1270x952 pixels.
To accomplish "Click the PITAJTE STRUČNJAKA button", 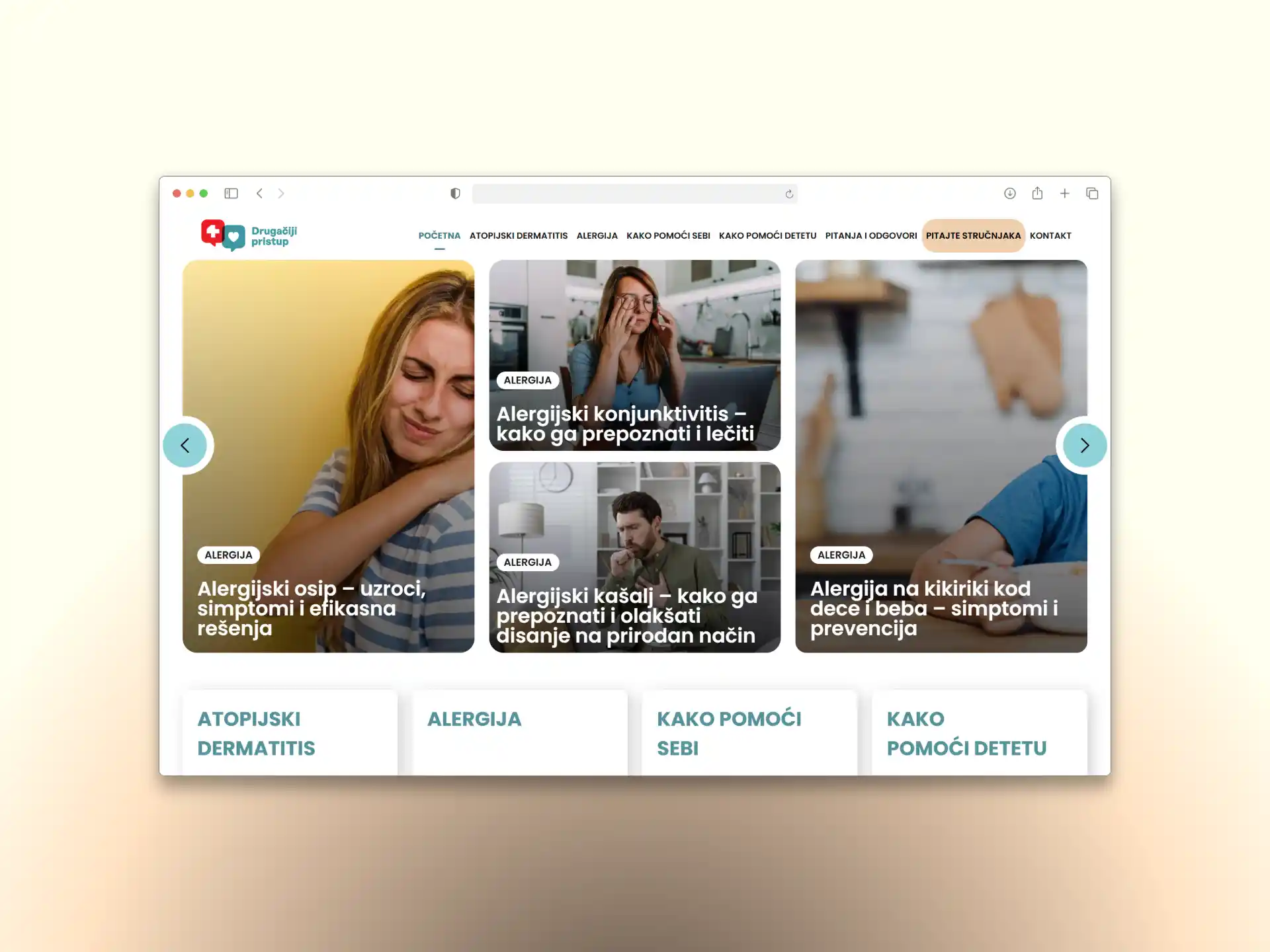I will pyautogui.click(x=973, y=236).
